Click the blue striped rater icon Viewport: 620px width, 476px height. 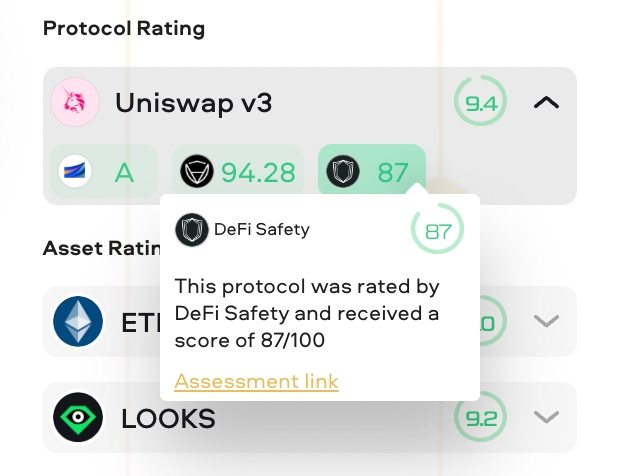pyautogui.click(x=76, y=172)
